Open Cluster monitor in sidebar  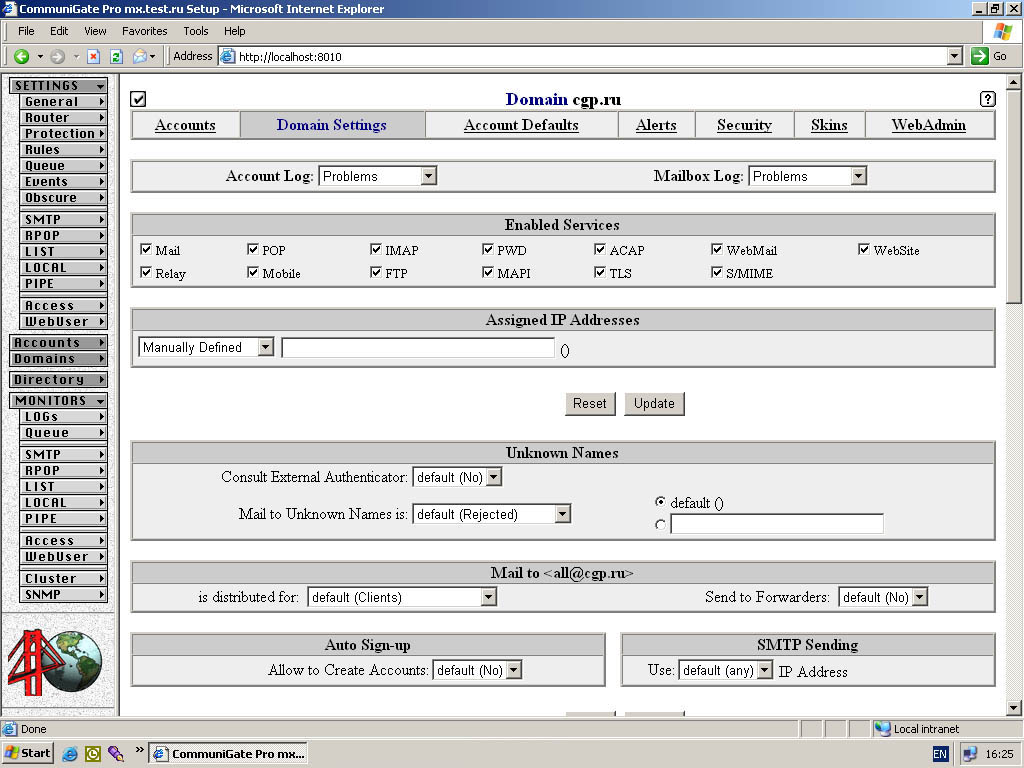64,579
